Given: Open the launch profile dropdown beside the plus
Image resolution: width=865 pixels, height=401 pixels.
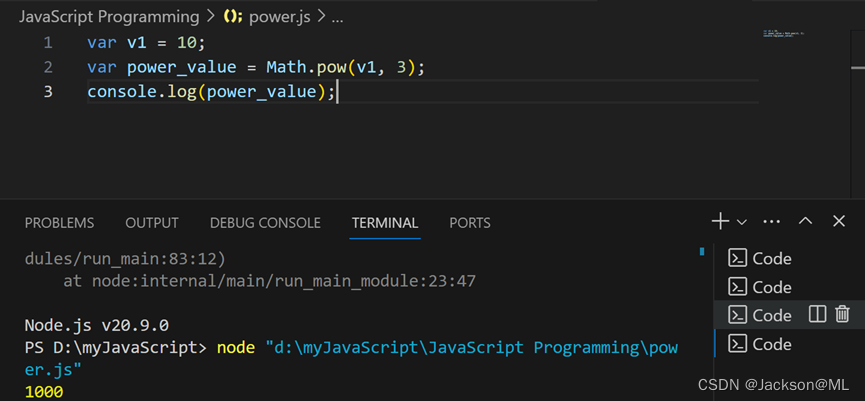Looking at the screenshot, I should tap(742, 221).
